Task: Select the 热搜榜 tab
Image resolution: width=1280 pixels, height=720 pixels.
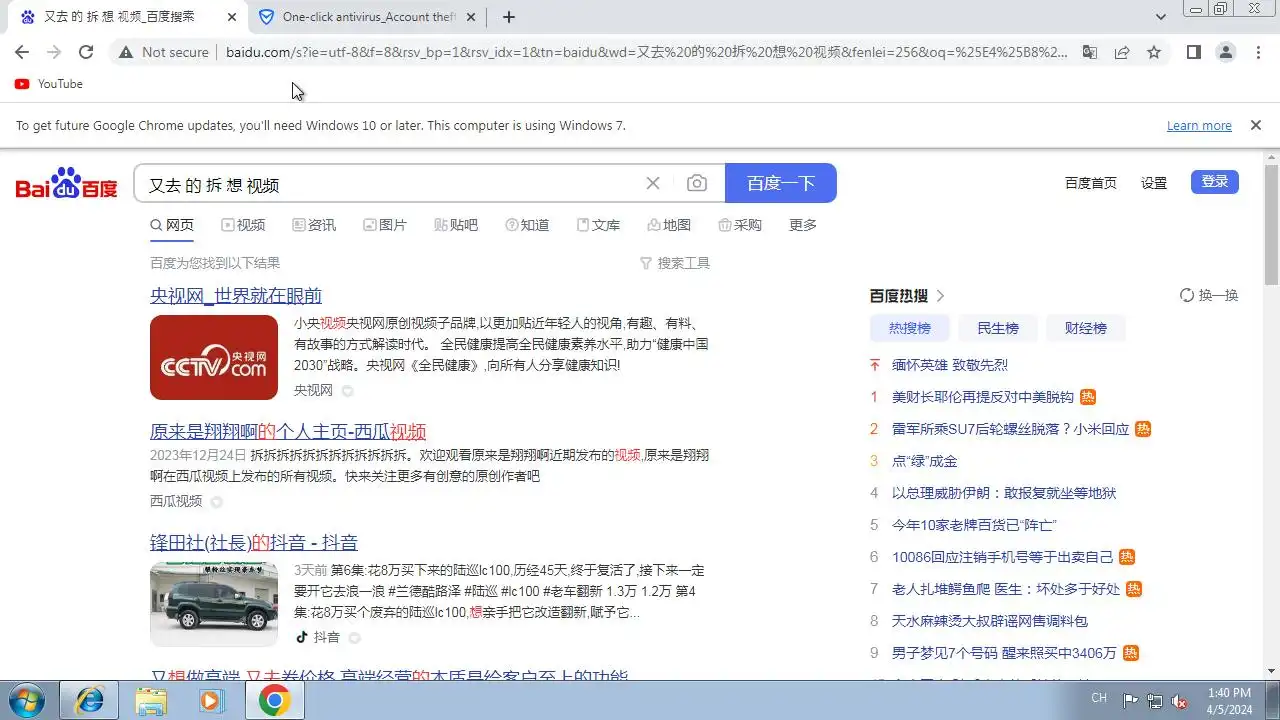Action: (x=910, y=328)
